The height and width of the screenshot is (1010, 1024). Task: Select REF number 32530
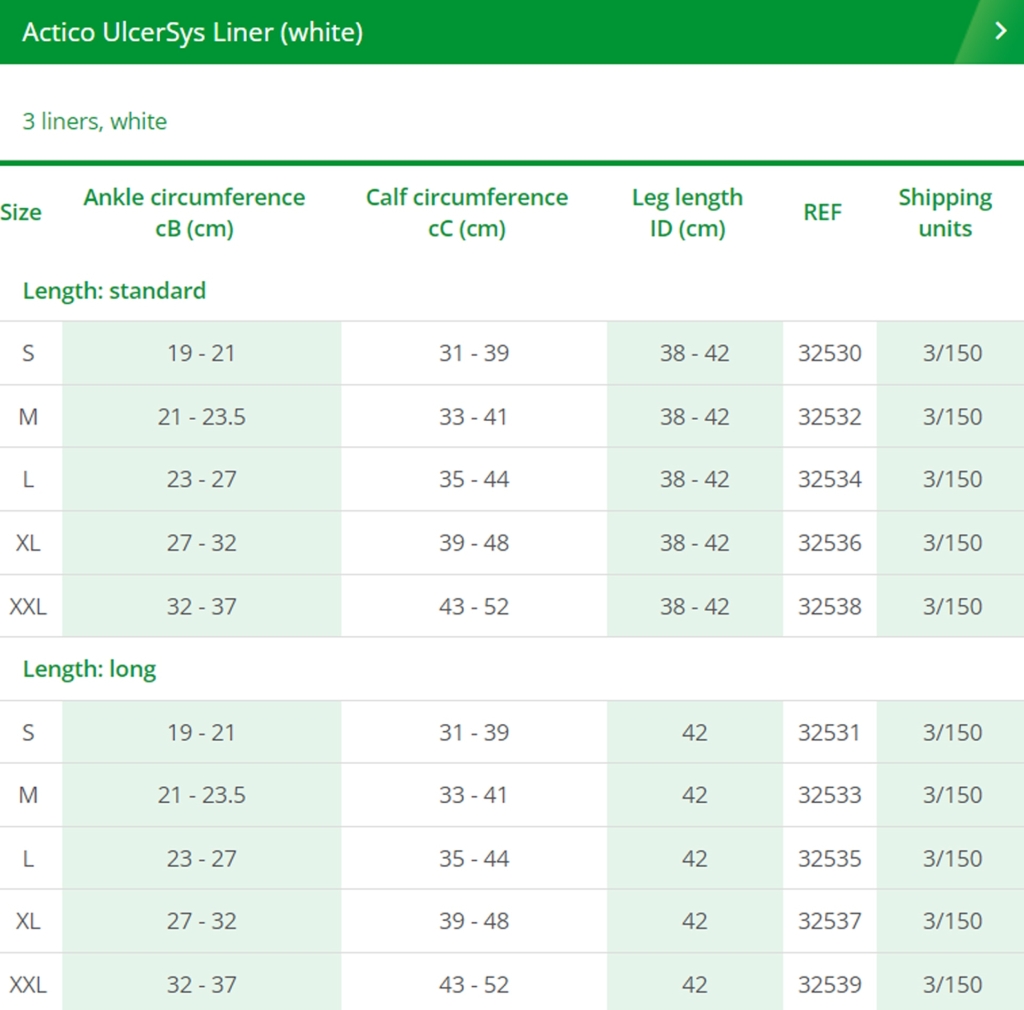coord(829,353)
